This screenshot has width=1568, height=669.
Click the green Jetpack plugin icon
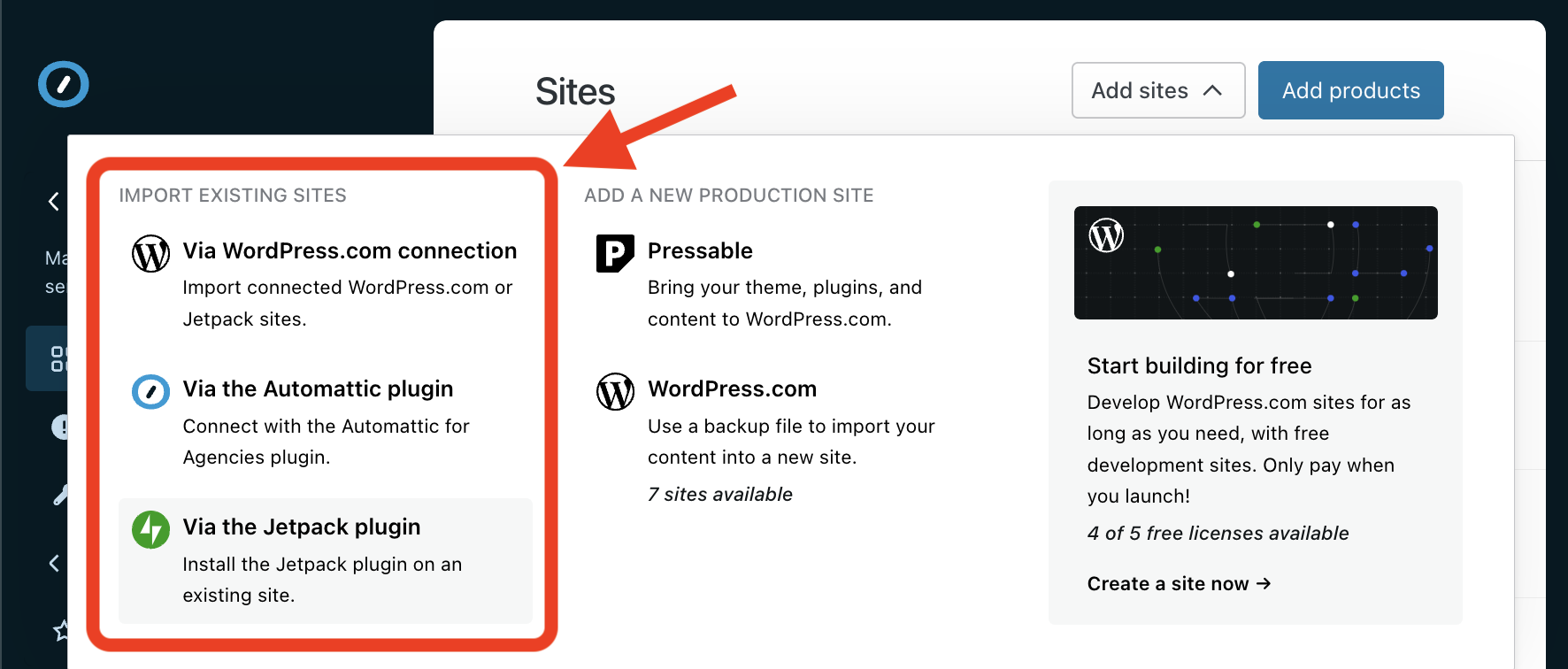(150, 529)
